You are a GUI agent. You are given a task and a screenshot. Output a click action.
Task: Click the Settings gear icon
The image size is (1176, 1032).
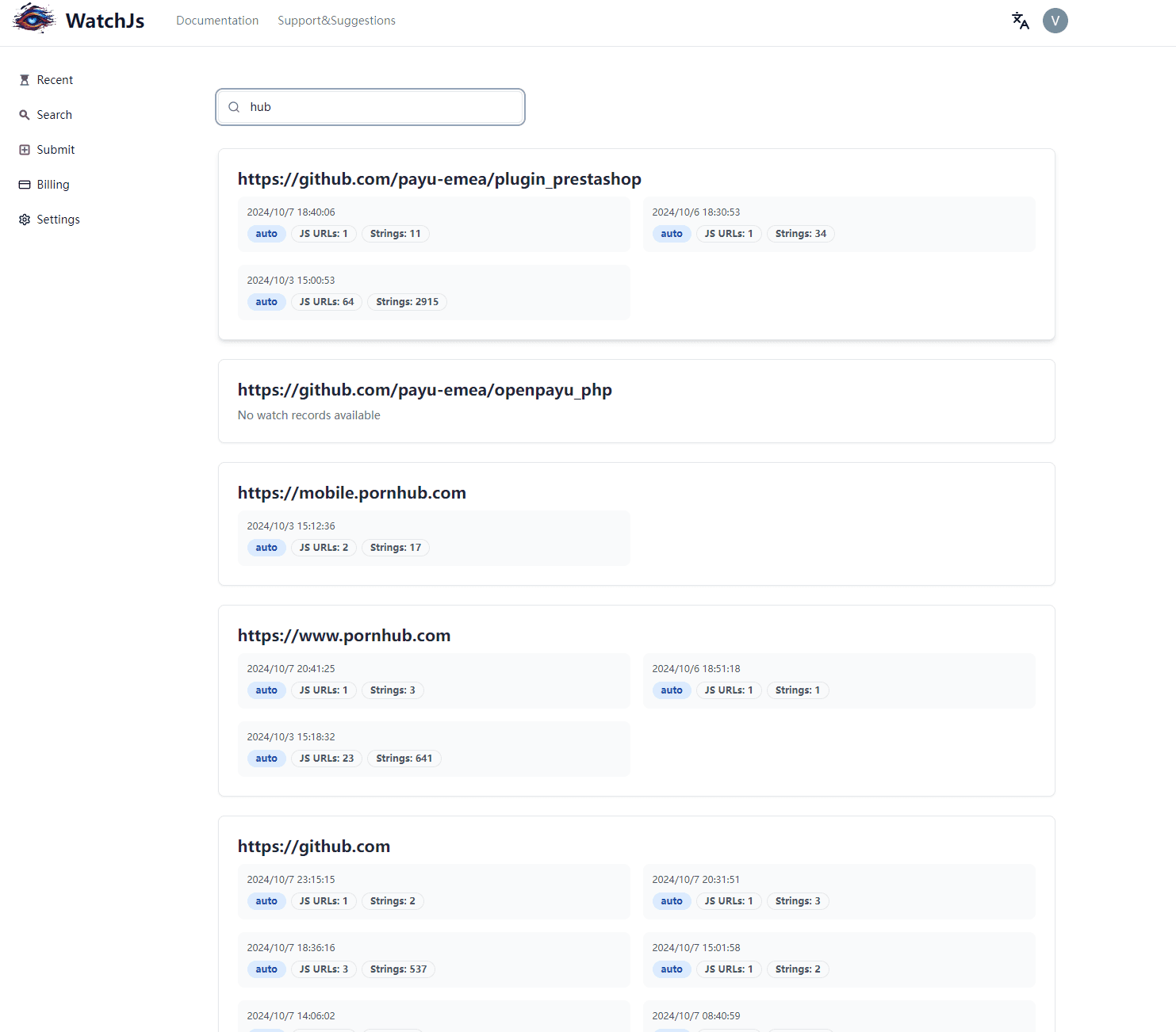pos(25,220)
